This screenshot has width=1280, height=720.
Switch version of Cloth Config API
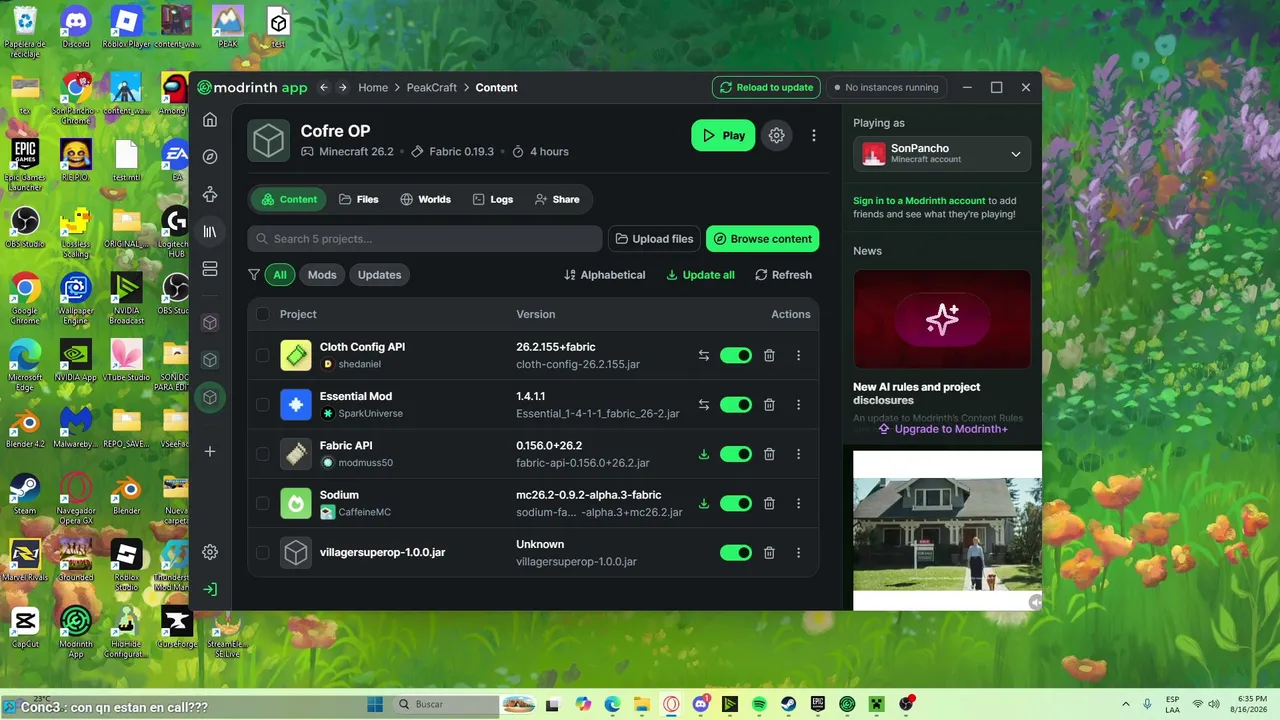tap(704, 355)
